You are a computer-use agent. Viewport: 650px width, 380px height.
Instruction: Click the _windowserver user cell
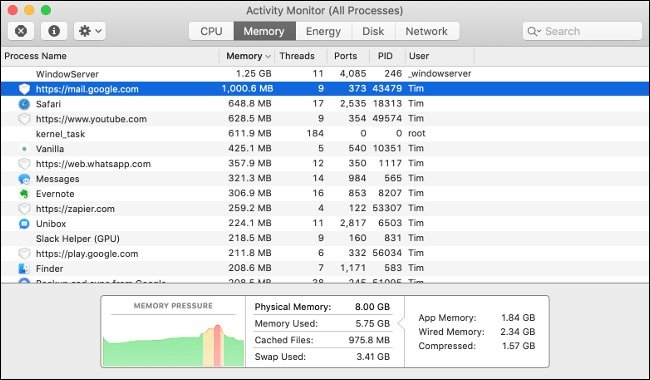tap(440, 74)
